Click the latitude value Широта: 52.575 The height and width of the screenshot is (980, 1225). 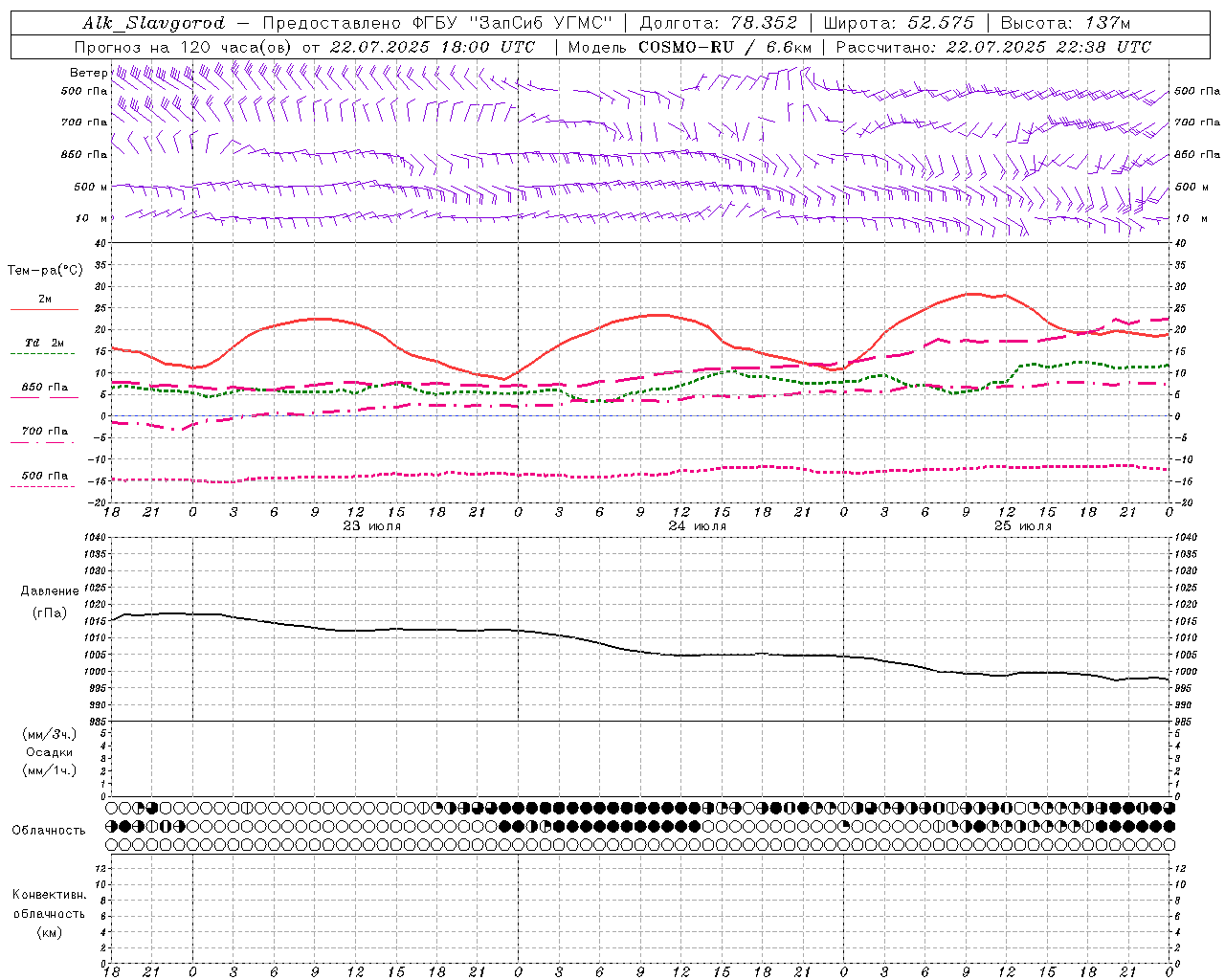pyautogui.click(x=899, y=23)
